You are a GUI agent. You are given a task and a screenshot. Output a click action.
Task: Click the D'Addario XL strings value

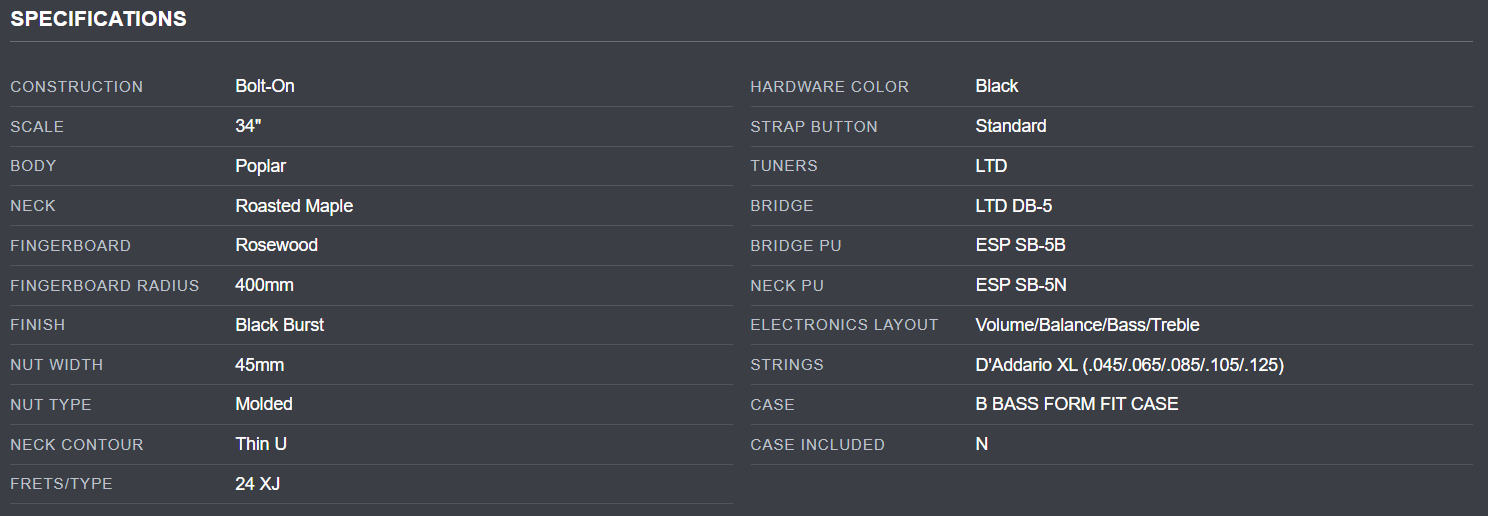[1129, 365]
